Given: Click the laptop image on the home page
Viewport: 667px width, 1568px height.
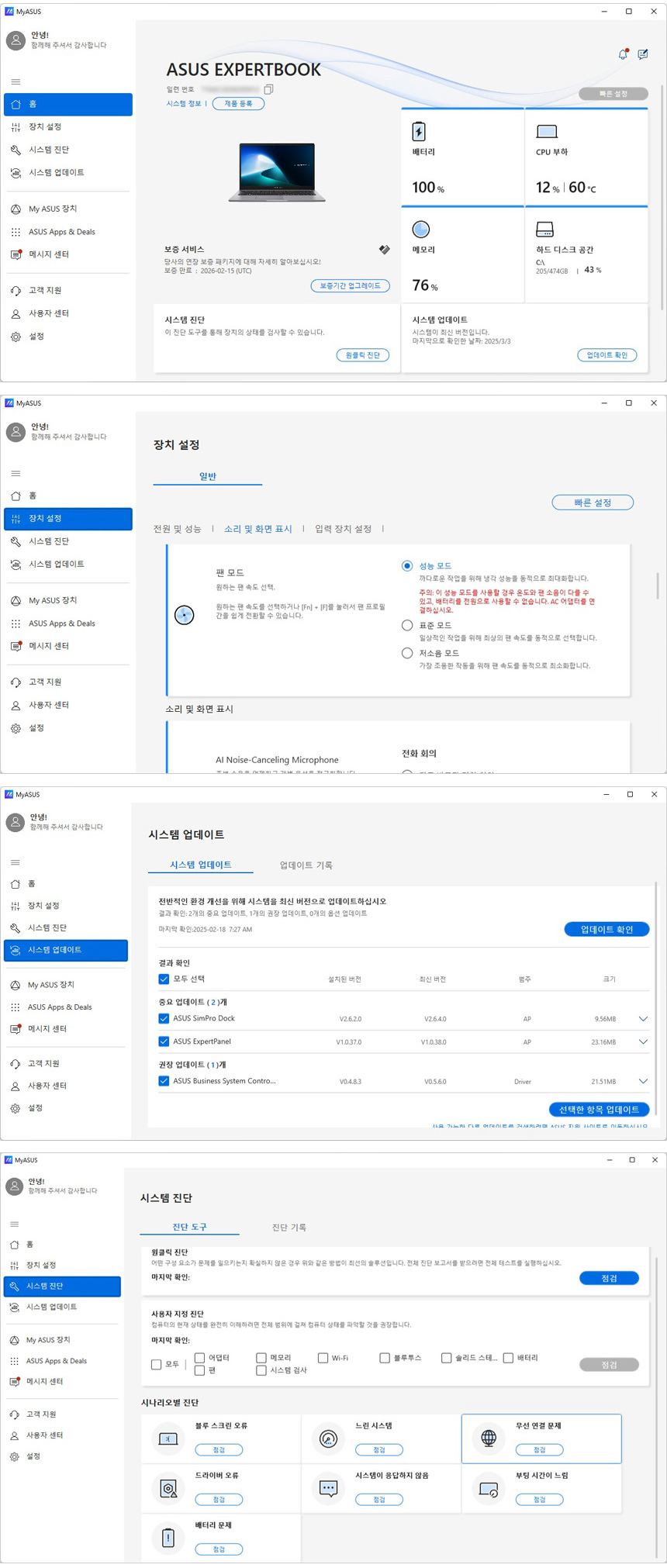Looking at the screenshot, I should pos(277,171).
